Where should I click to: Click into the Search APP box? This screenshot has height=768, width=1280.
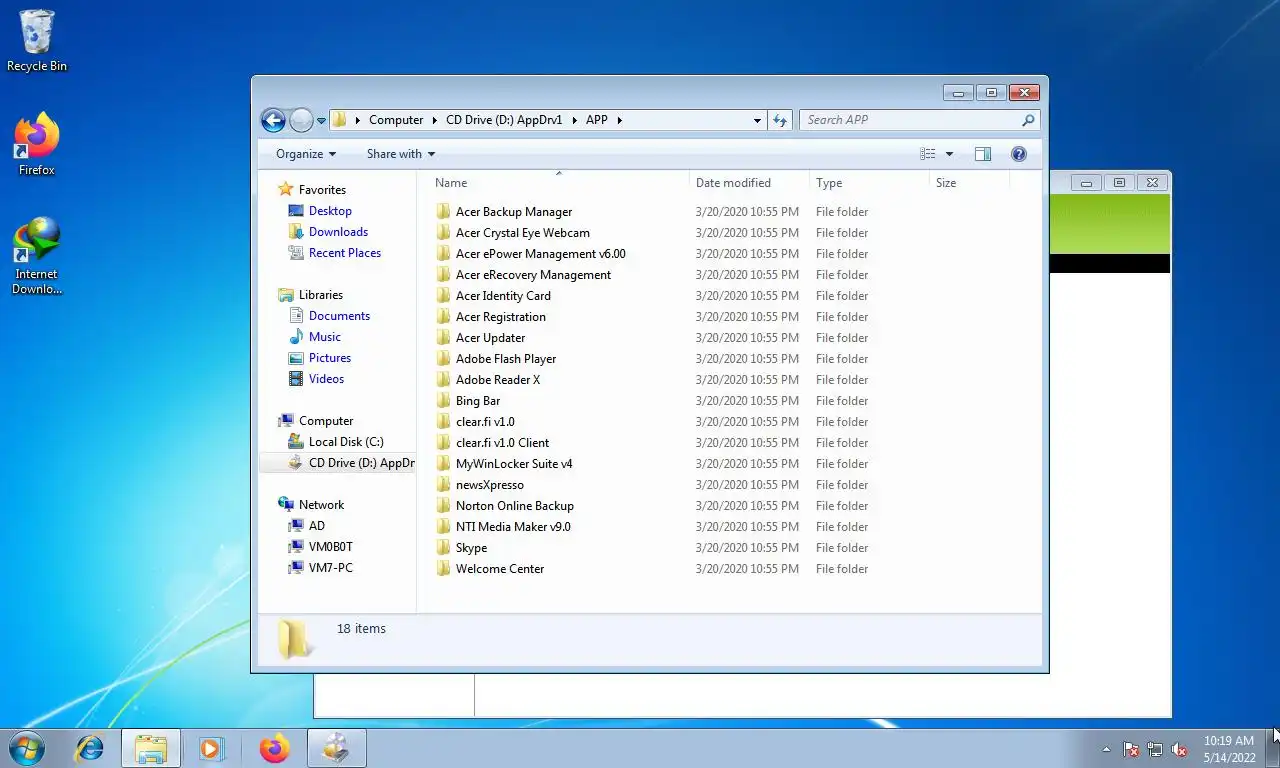(x=910, y=120)
